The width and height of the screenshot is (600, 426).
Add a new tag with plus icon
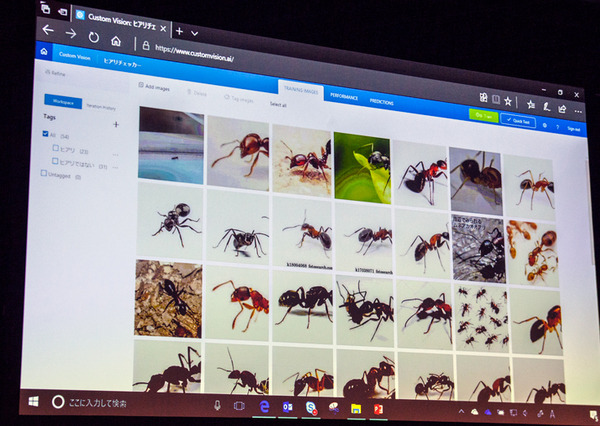click(116, 124)
